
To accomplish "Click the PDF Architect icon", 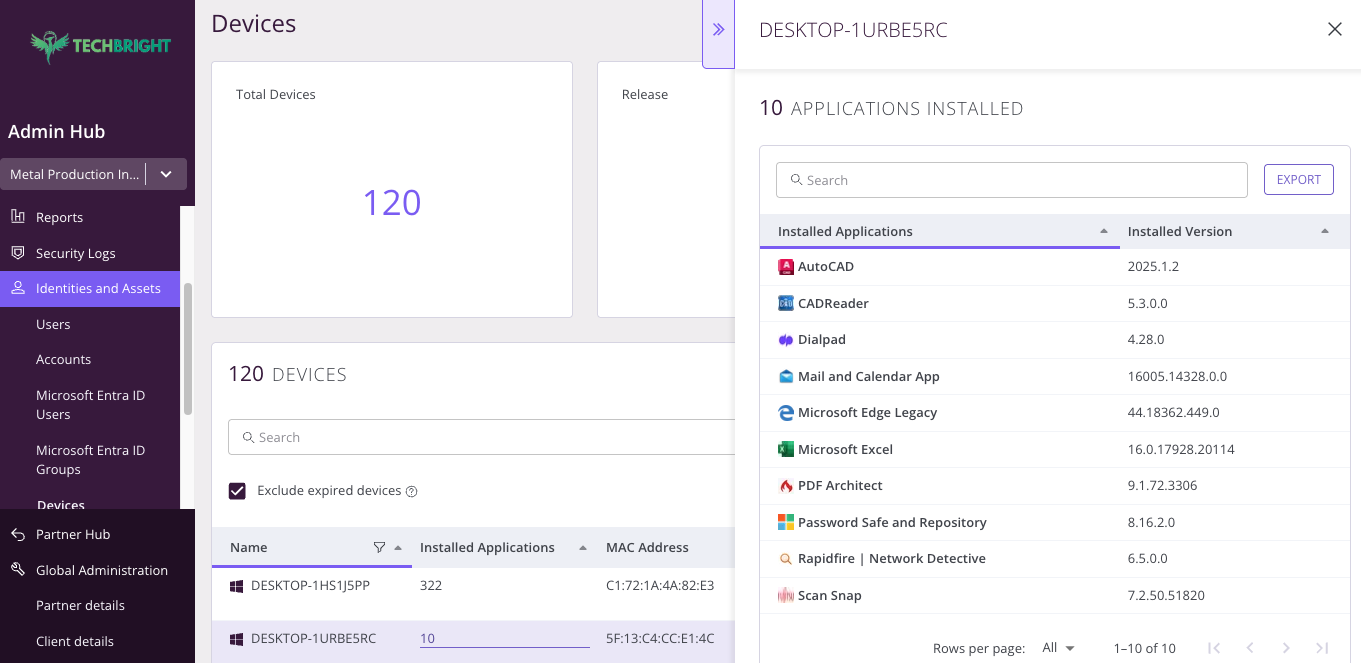I will 786,486.
